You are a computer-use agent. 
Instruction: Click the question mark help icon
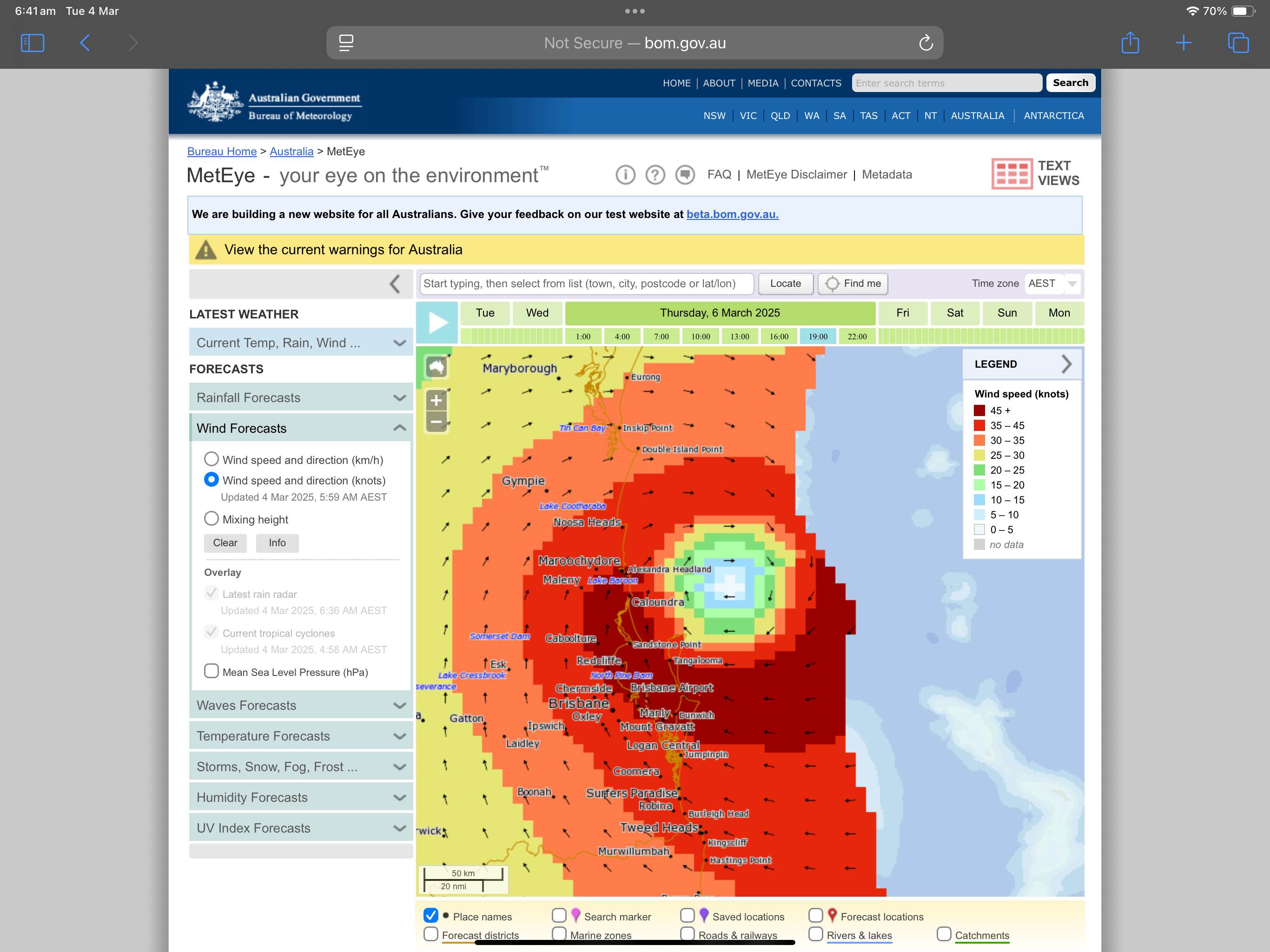[655, 175]
